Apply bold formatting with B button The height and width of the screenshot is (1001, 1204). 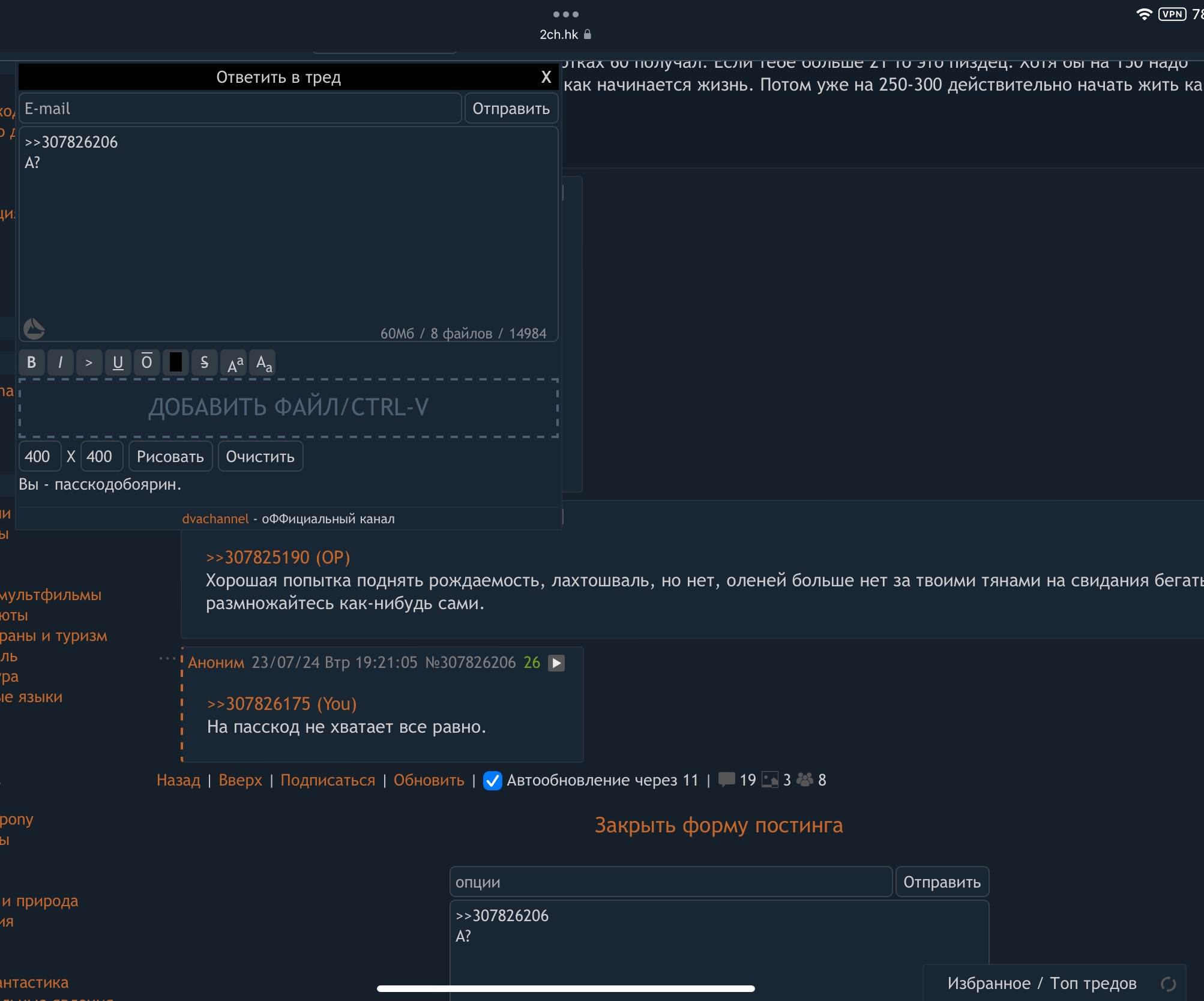pyautogui.click(x=32, y=362)
